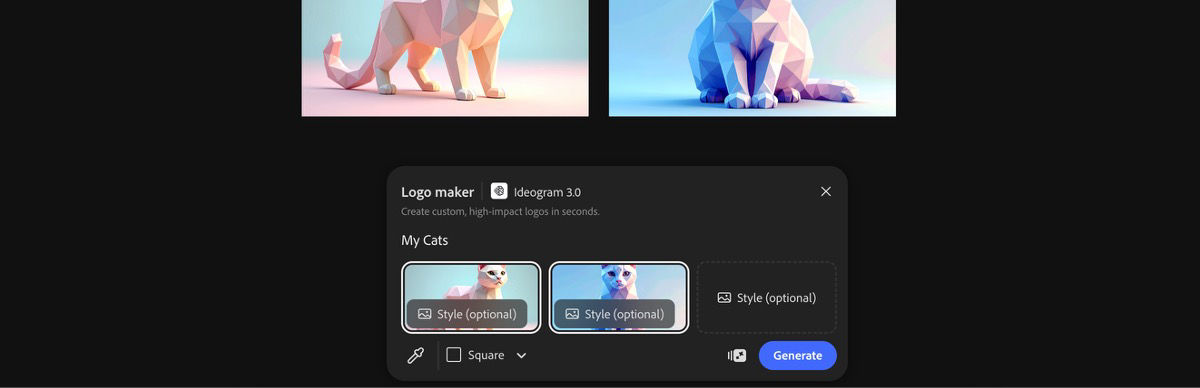
Task: Open the generated pink low-poly cat image
Action: click(x=445, y=58)
